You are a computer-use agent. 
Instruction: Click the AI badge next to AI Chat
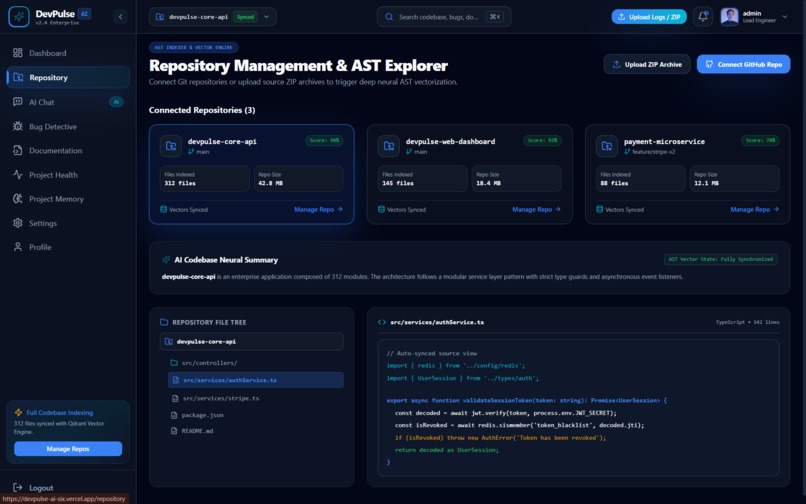(x=116, y=102)
